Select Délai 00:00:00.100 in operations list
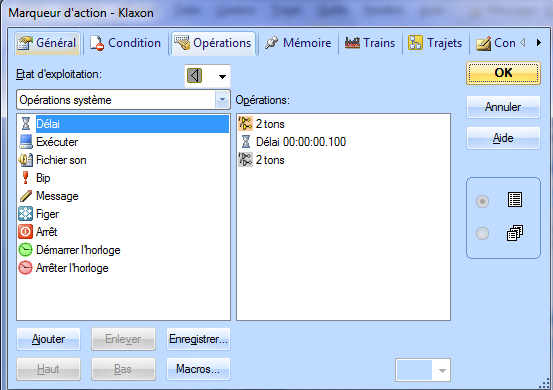Image resolution: width=553 pixels, height=390 pixels. (x=301, y=142)
